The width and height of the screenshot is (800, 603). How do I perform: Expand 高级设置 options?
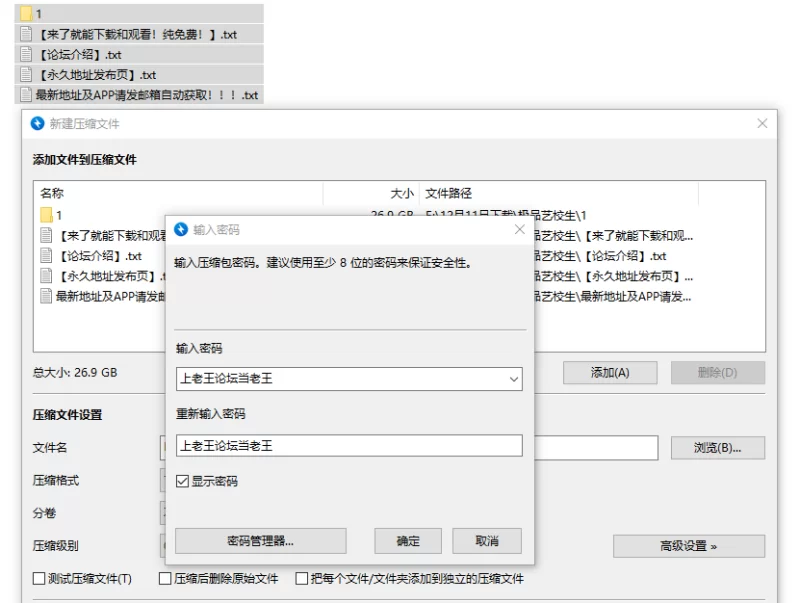689,546
